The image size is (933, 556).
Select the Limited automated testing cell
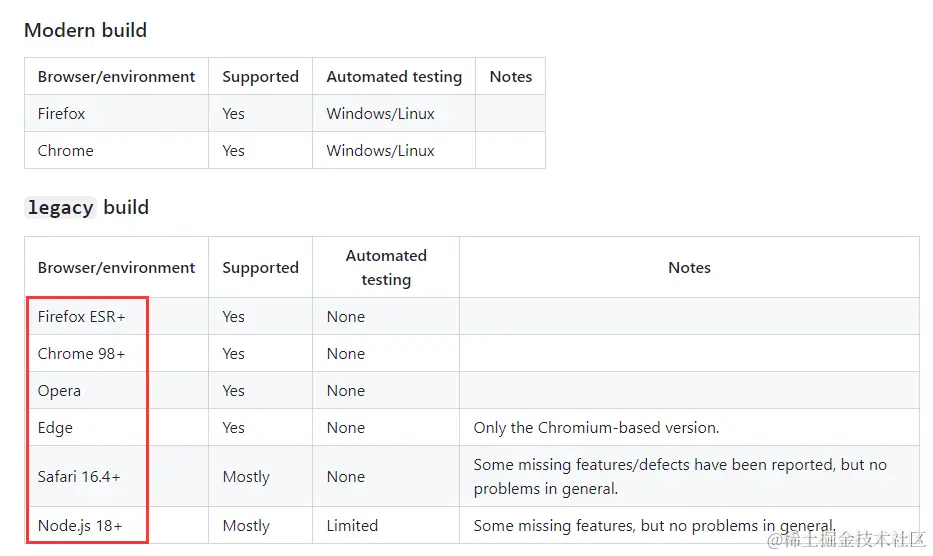click(352, 525)
